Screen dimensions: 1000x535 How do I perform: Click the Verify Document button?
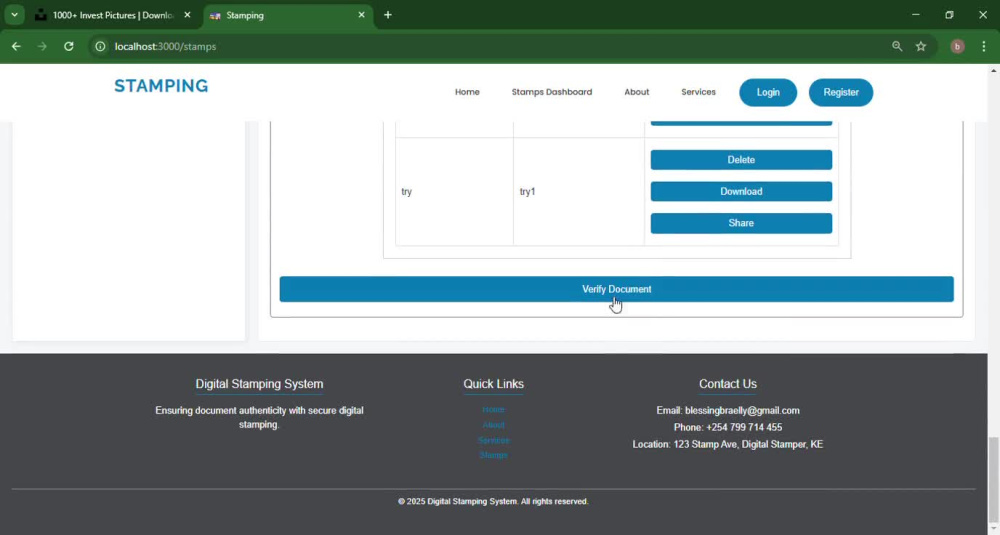[x=617, y=289]
